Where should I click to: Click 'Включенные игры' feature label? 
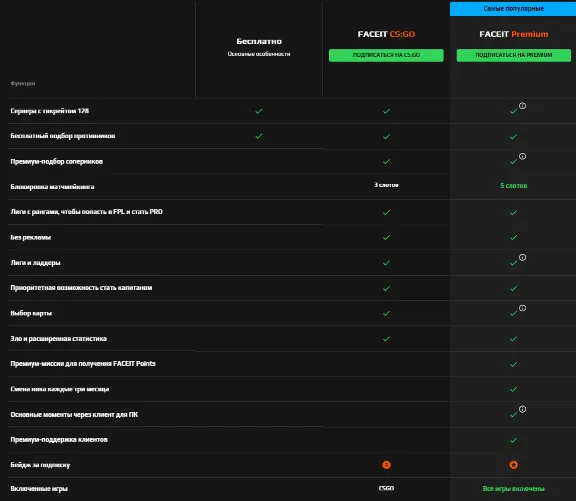(x=39, y=489)
